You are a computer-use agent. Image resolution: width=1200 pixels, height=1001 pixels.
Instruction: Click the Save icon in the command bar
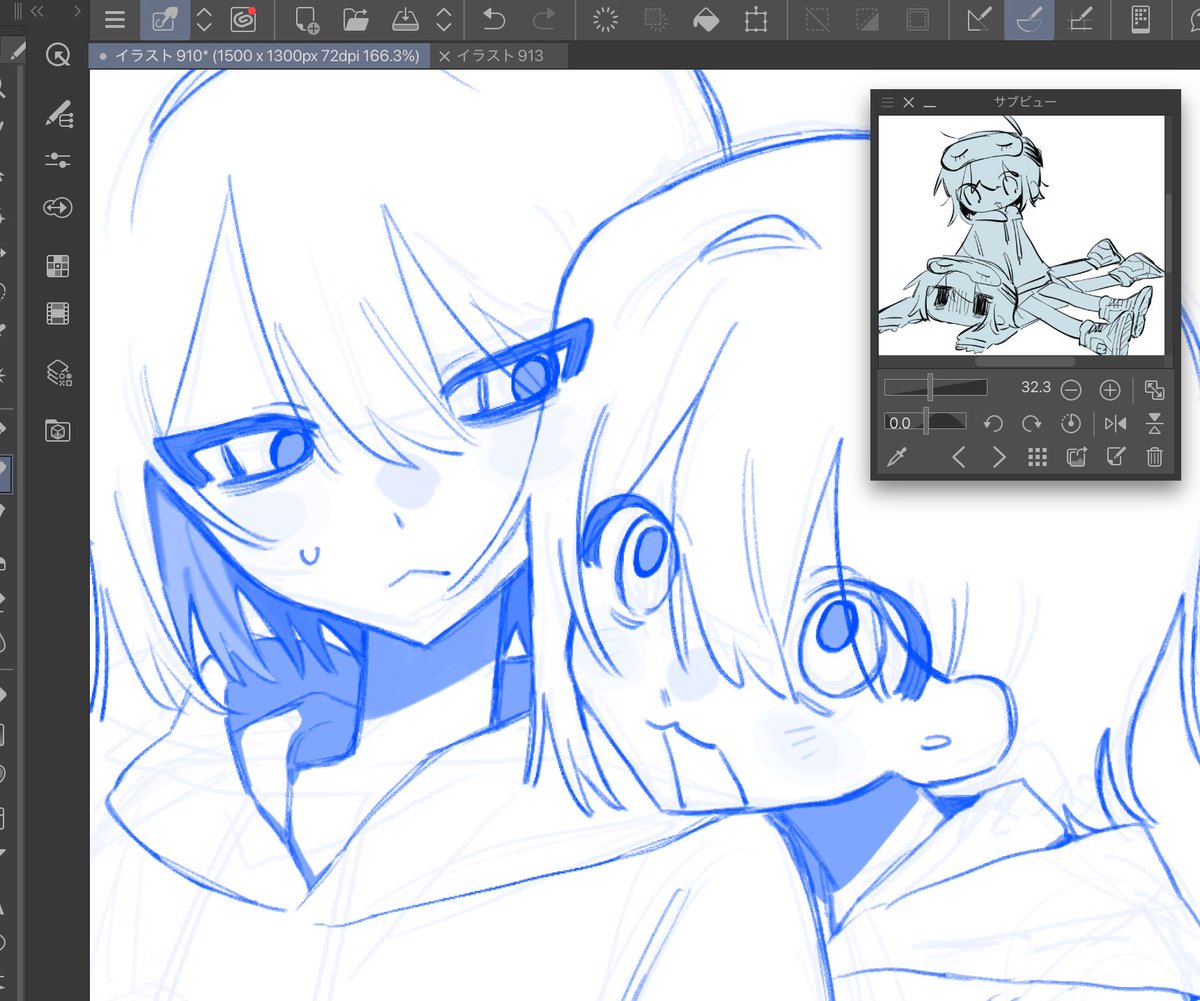point(404,20)
